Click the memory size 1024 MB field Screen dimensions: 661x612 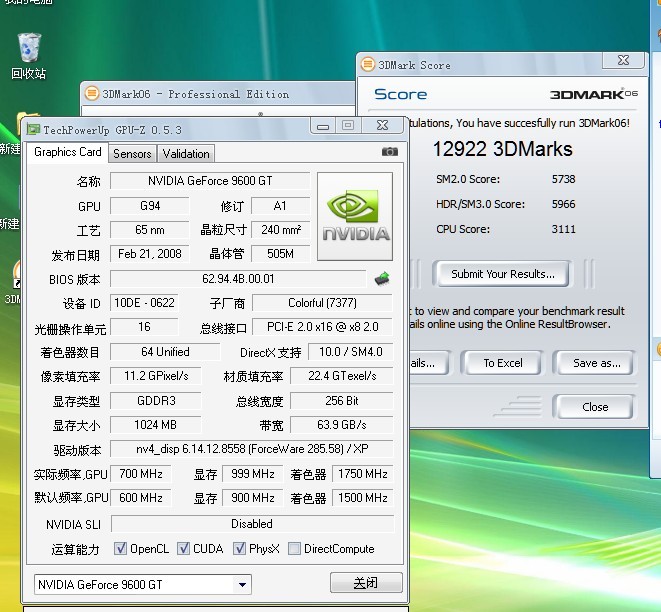click(x=156, y=424)
